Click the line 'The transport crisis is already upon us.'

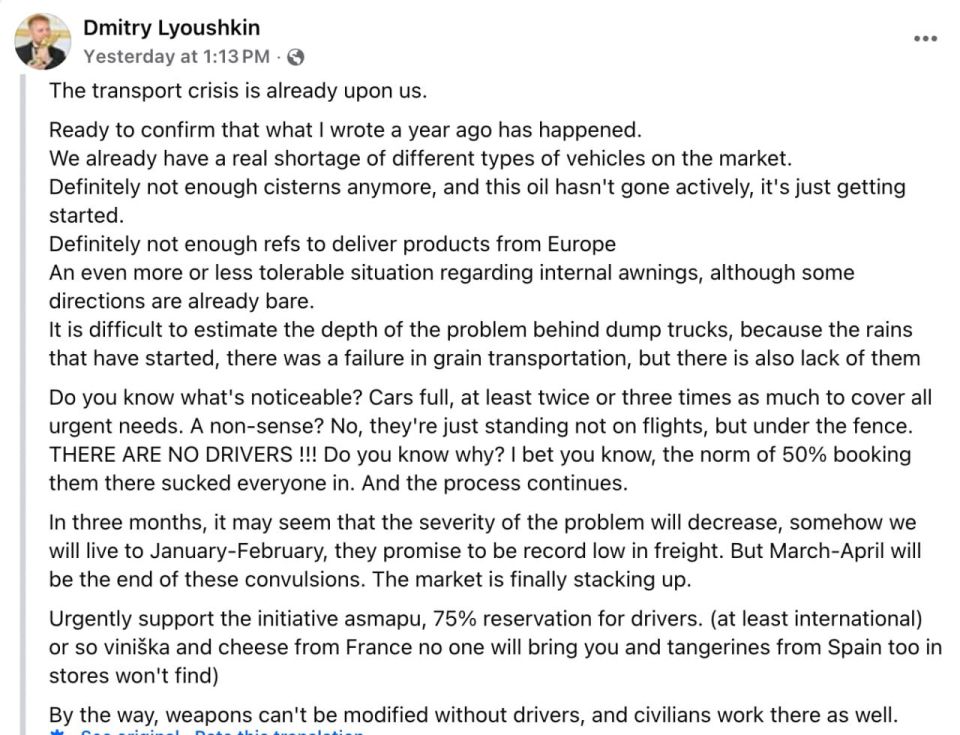click(238, 91)
